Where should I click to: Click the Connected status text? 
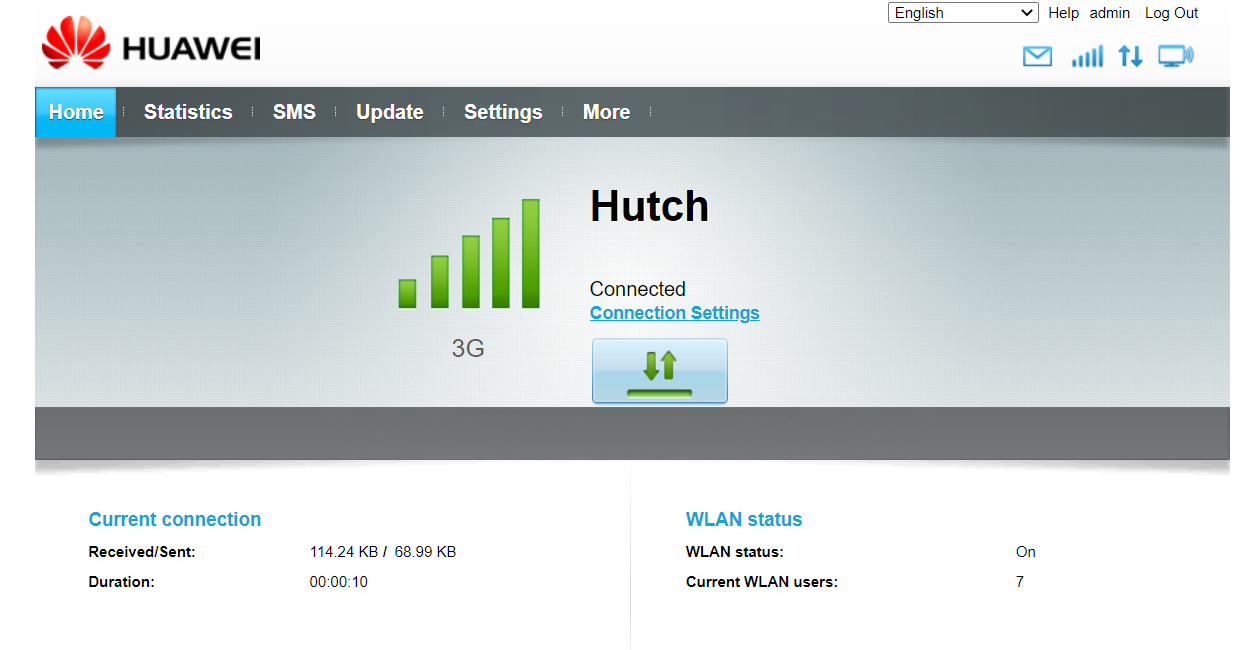[x=638, y=289]
